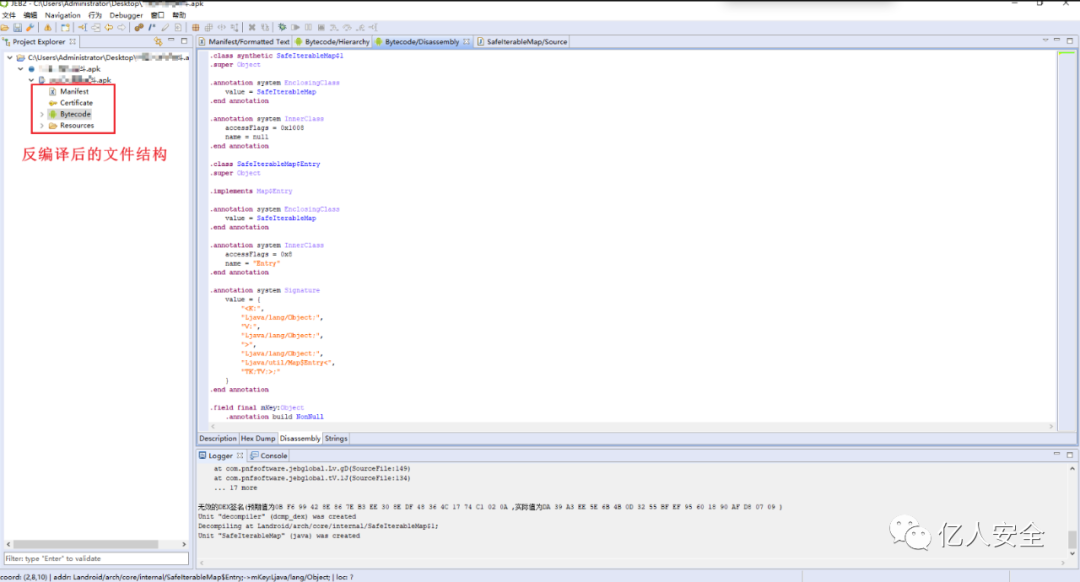This screenshot has height=582, width=1080.
Task: Minimize the Project Explorer panel
Action: click(x=171, y=41)
